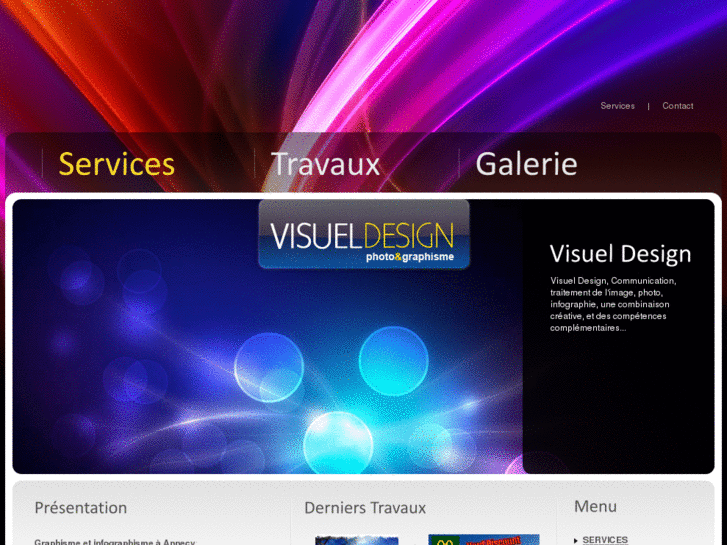Click the Visuel Design photo&graphisme logo

[364, 234]
